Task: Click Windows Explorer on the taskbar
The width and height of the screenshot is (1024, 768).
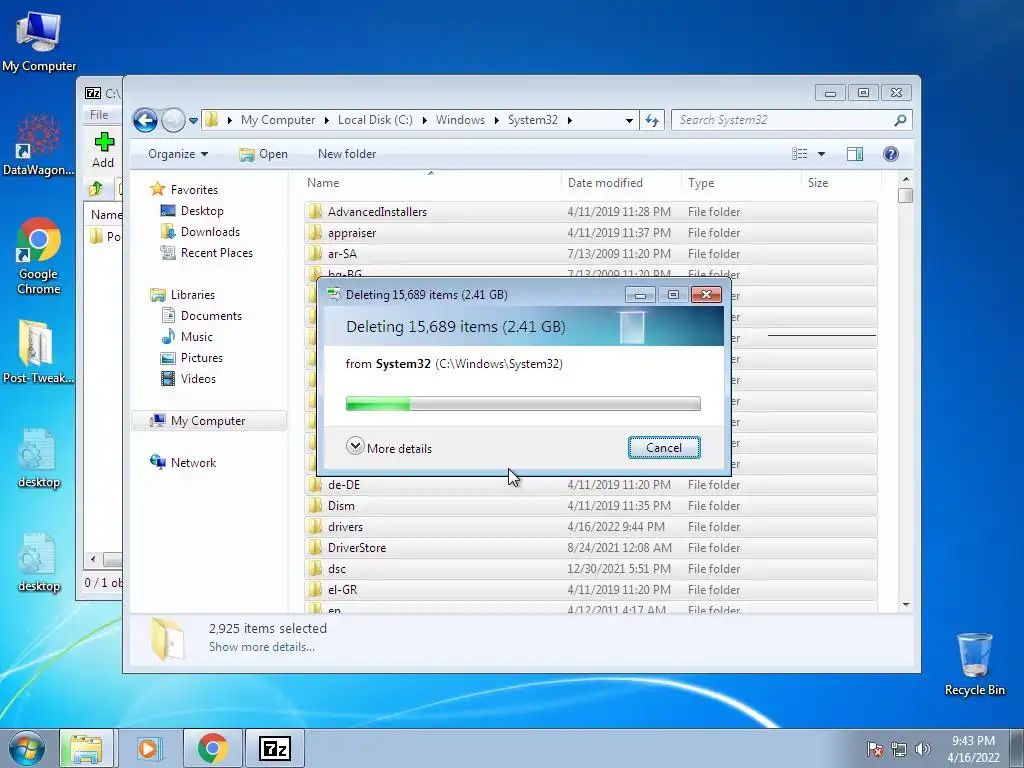Action: [x=86, y=748]
